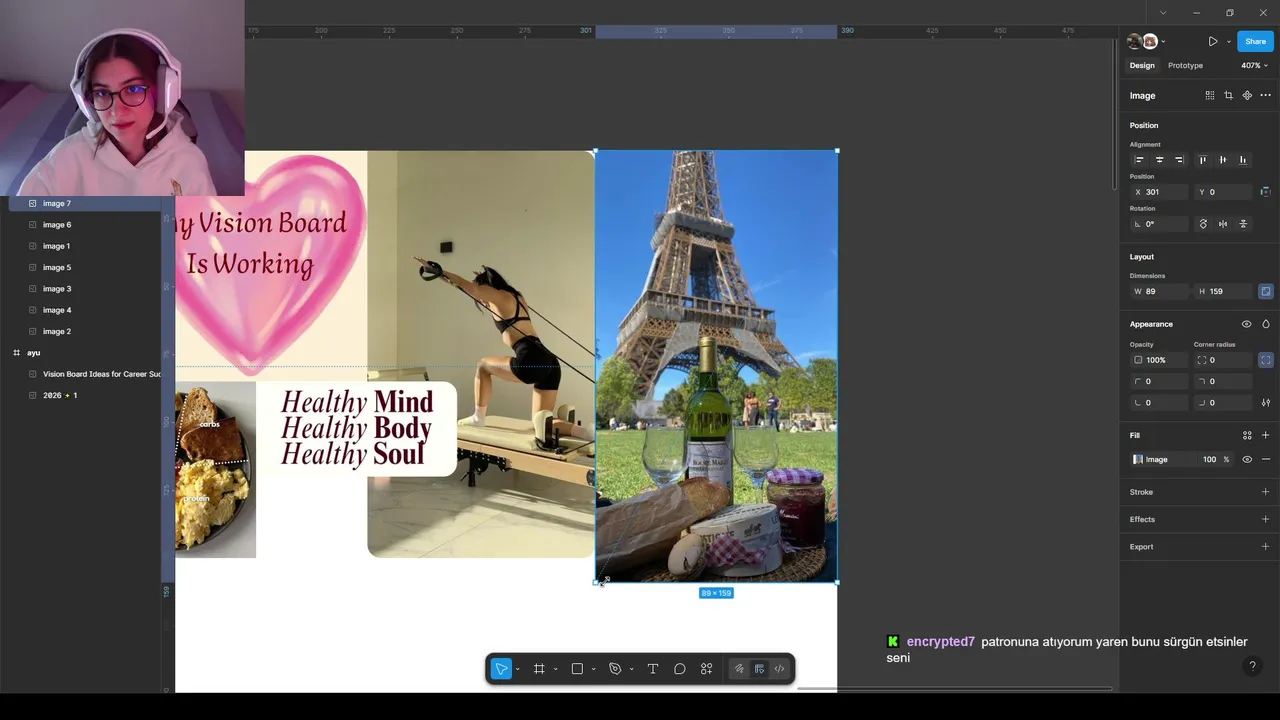The height and width of the screenshot is (720, 1280).
Task: Toggle individual corner radius mode
Action: point(1266,360)
